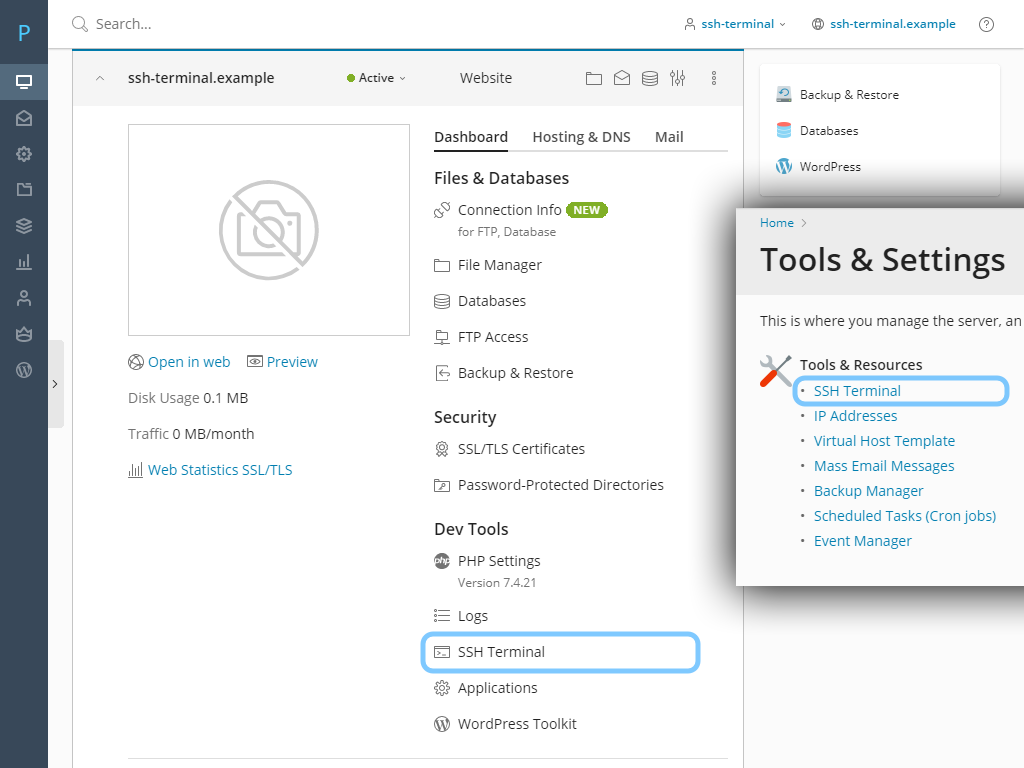1024x768 pixels.
Task: Click the mail envelope icon in domain header
Action: (622, 78)
